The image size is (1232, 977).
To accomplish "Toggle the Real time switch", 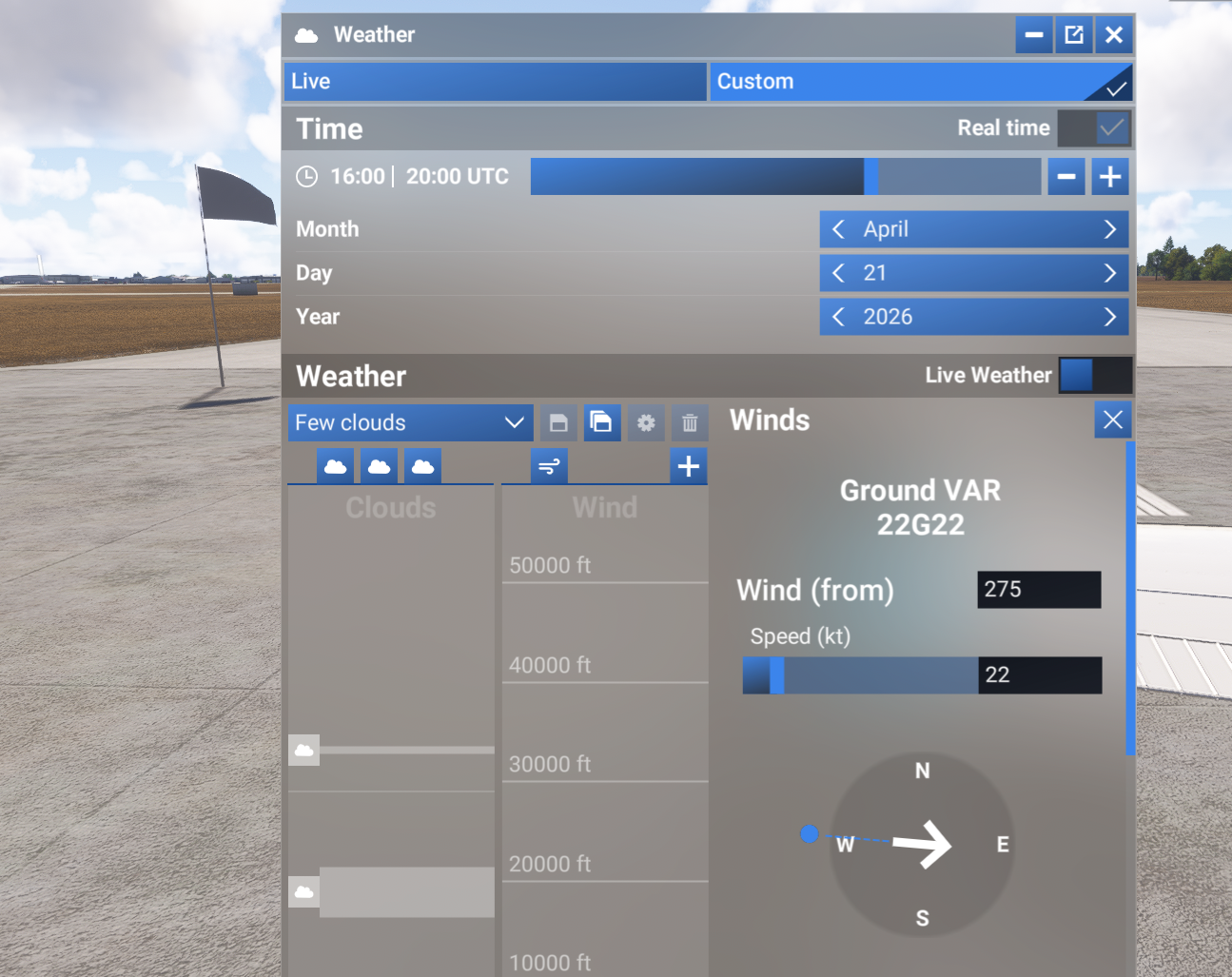I will click(x=1094, y=128).
